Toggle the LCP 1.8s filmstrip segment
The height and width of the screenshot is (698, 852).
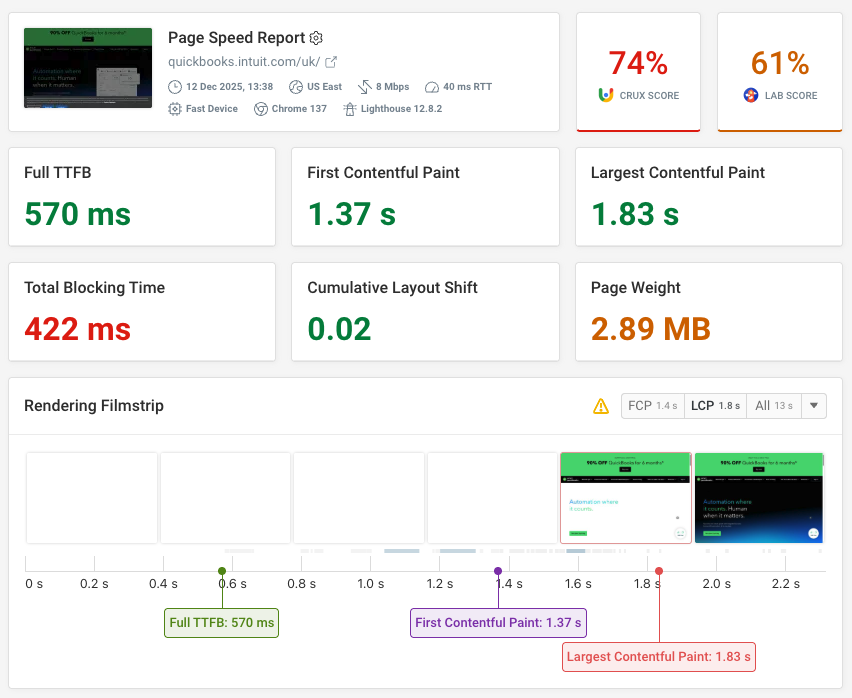715,406
